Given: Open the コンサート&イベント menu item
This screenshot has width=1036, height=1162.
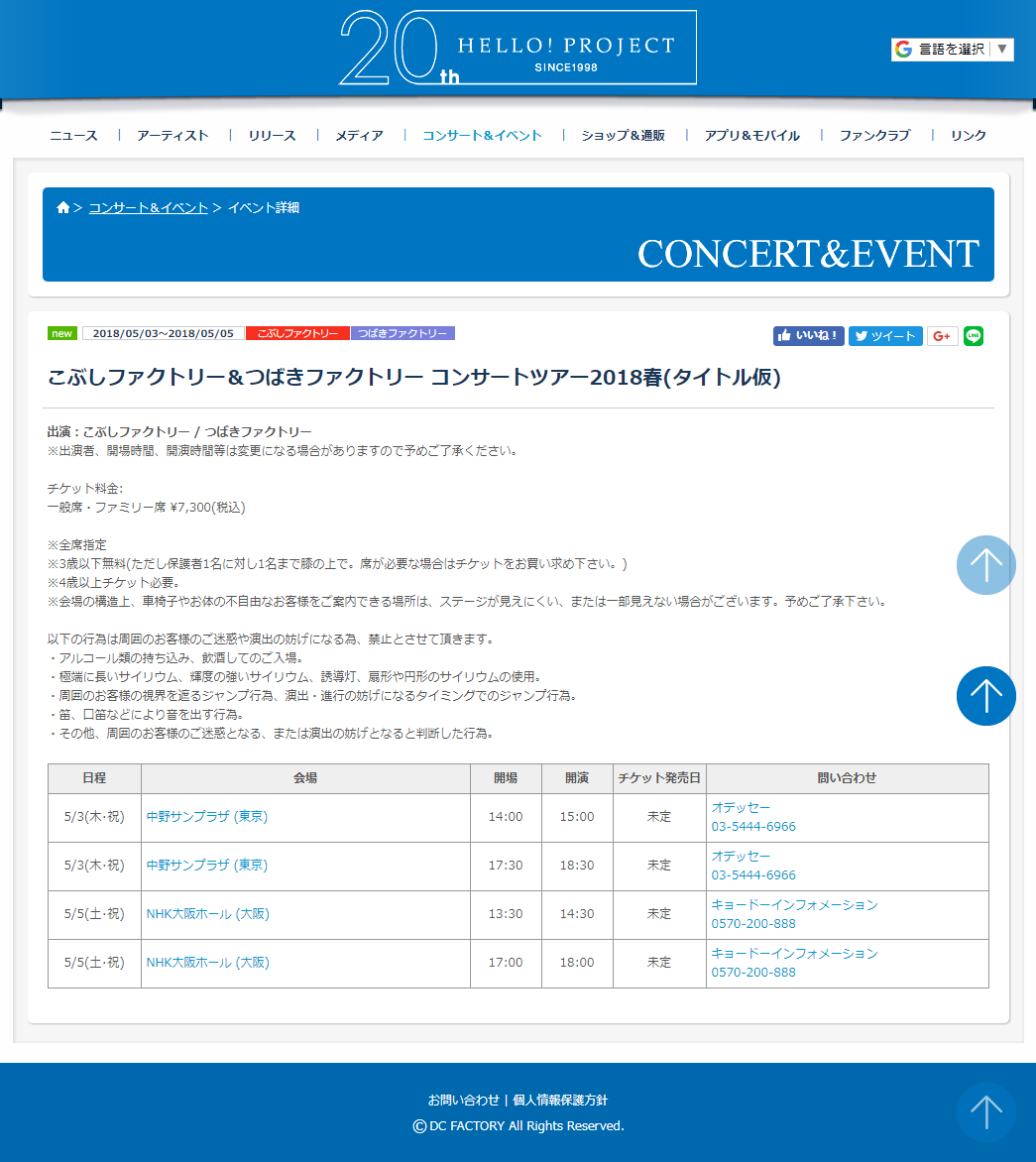Looking at the screenshot, I should (x=483, y=135).
